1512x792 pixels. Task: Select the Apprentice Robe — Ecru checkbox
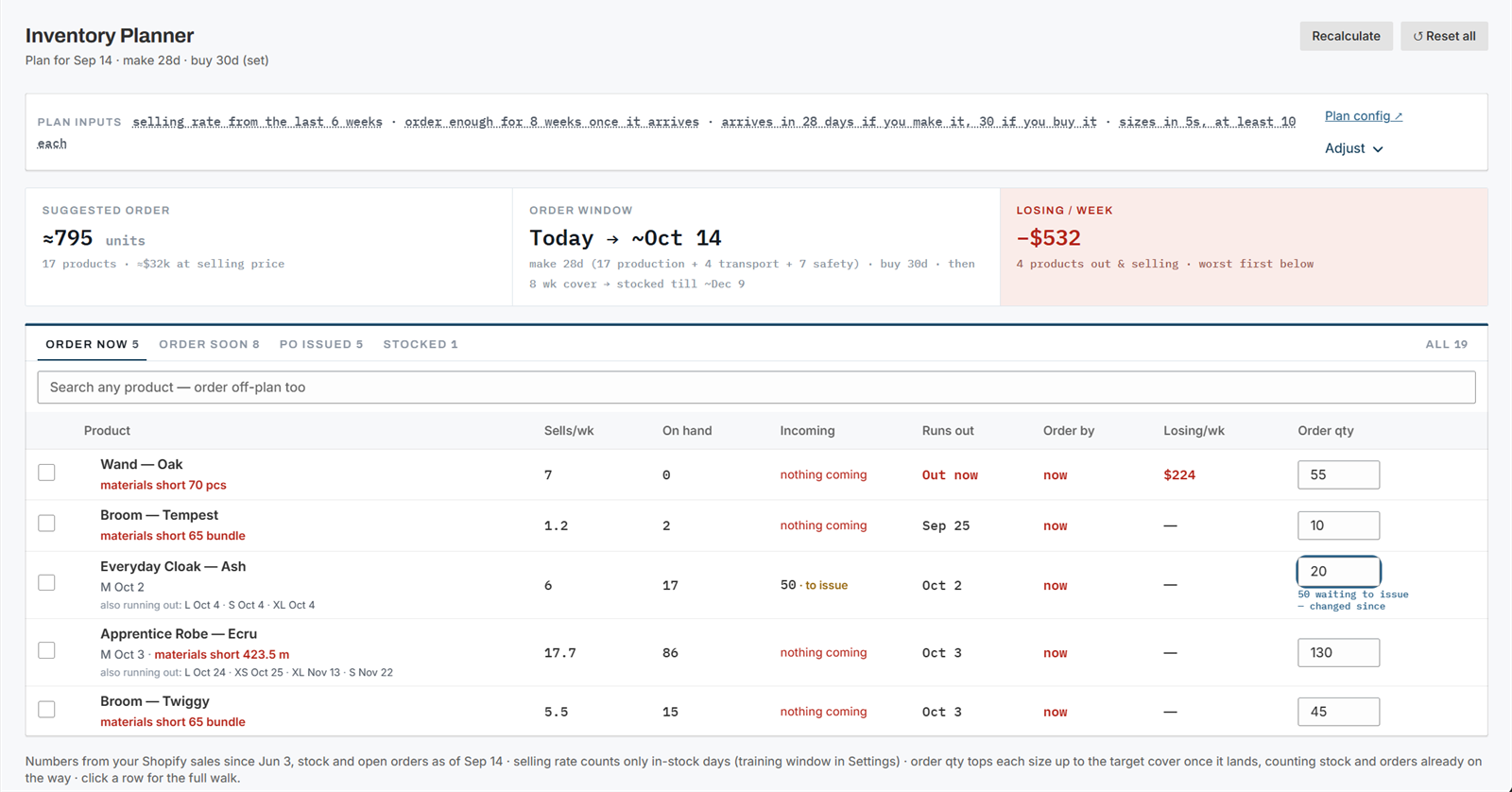pyautogui.click(x=46, y=650)
